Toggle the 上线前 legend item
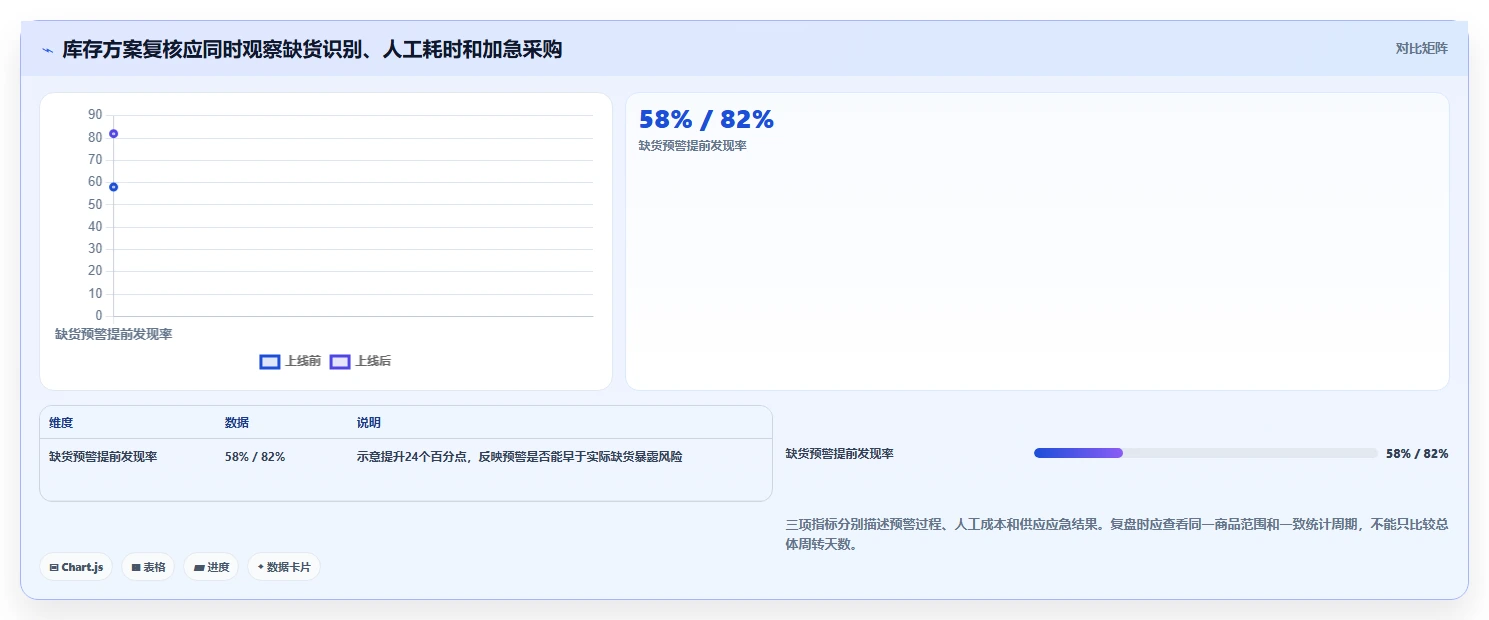1489x620 pixels. [290, 361]
